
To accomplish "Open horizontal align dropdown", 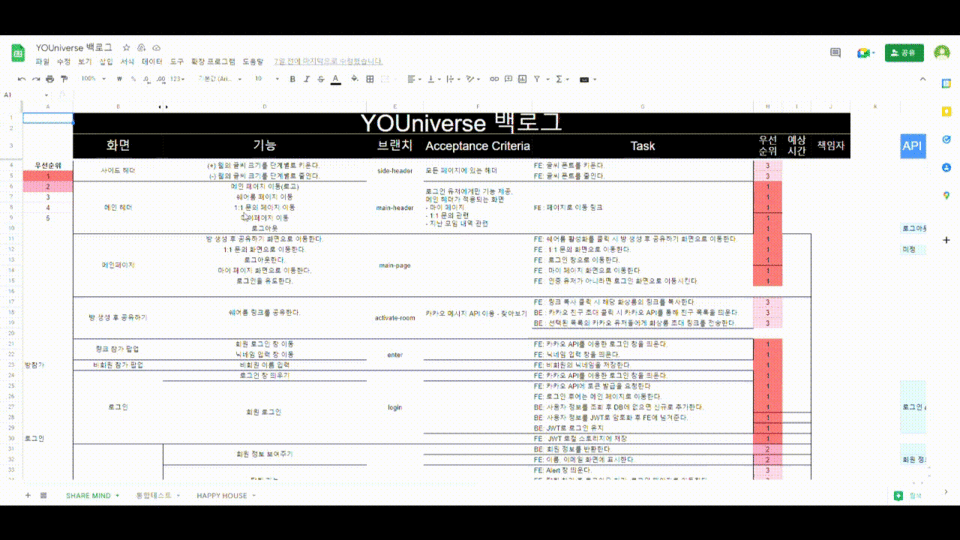I will tap(414, 79).
